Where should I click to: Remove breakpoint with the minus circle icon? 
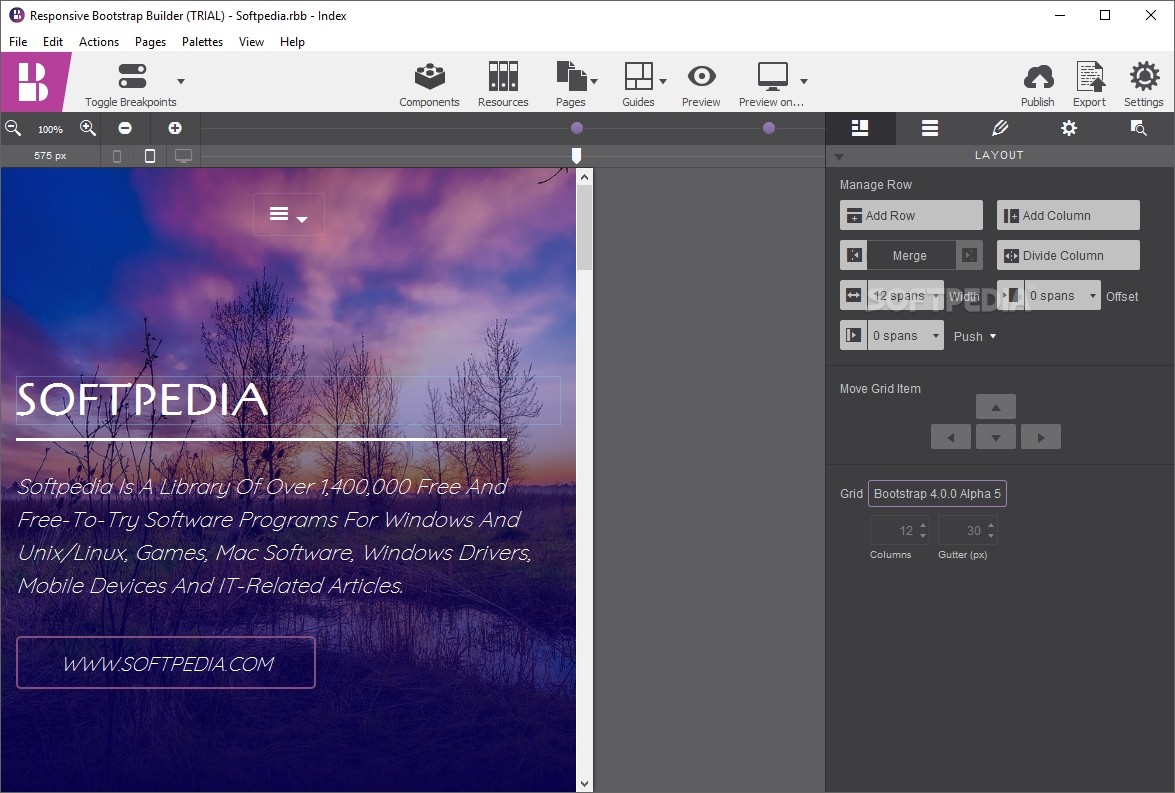pos(125,128)
